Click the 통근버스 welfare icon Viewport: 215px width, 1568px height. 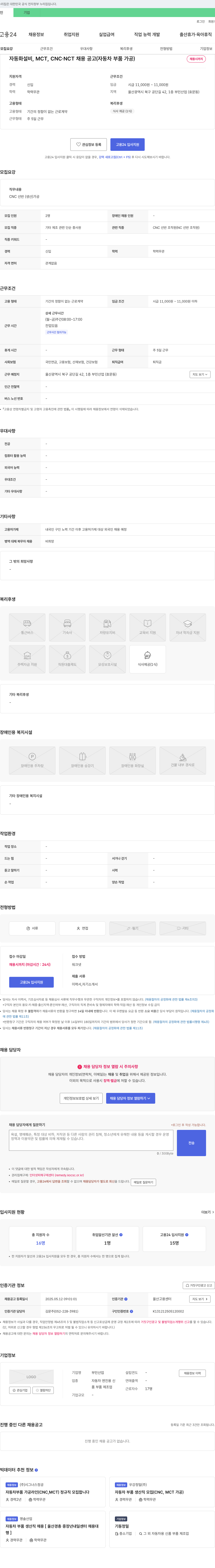click(x=27, y=627)
